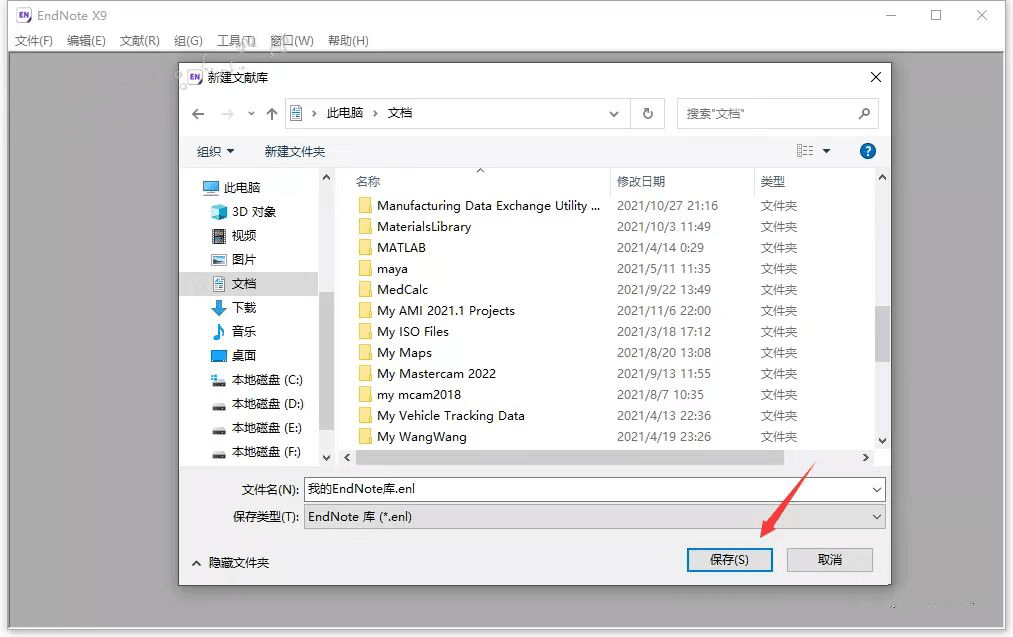Open 文献(R) menu in EndNote
This screenshot has width=1013, height=637.
140,41
